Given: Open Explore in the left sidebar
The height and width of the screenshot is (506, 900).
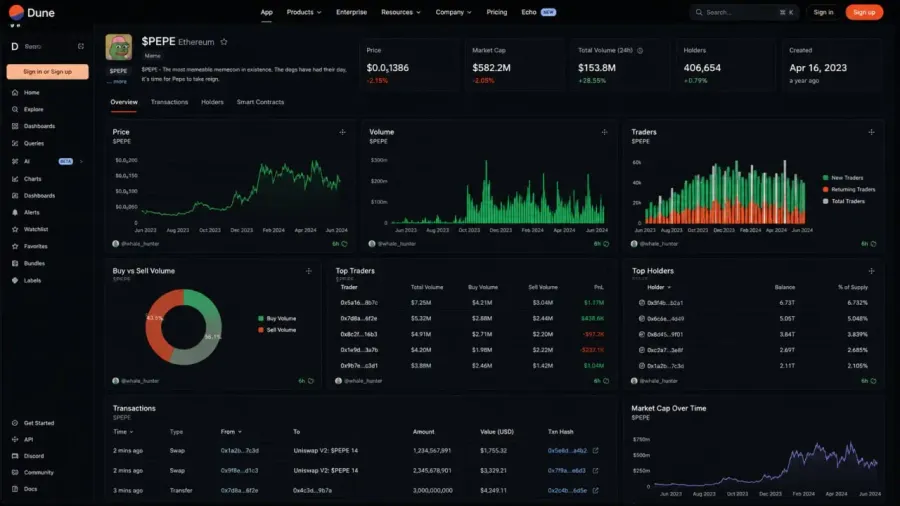Looking at the screenshot, I should click(28, 109).
